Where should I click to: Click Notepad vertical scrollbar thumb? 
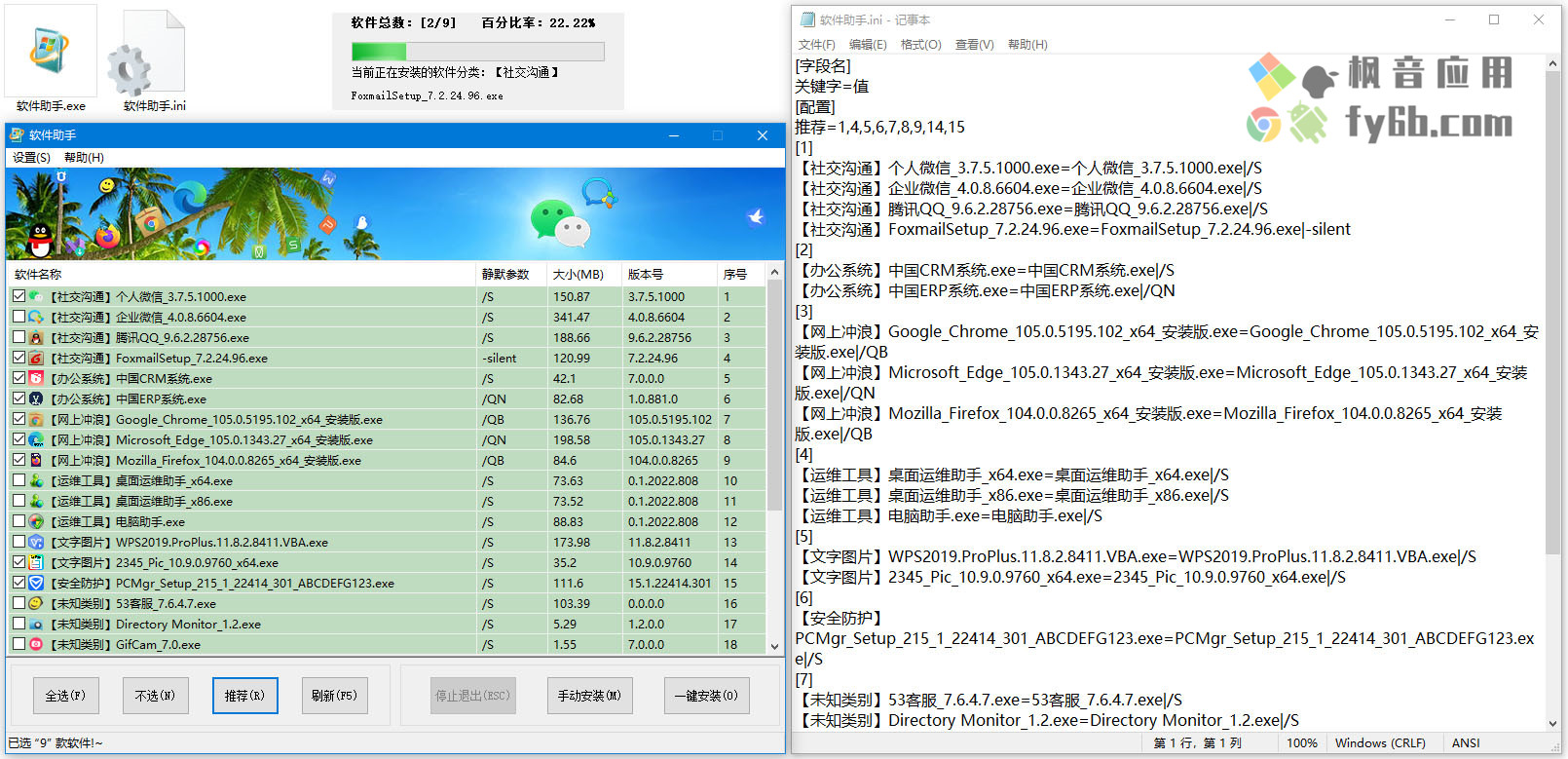pos(1552,312)
